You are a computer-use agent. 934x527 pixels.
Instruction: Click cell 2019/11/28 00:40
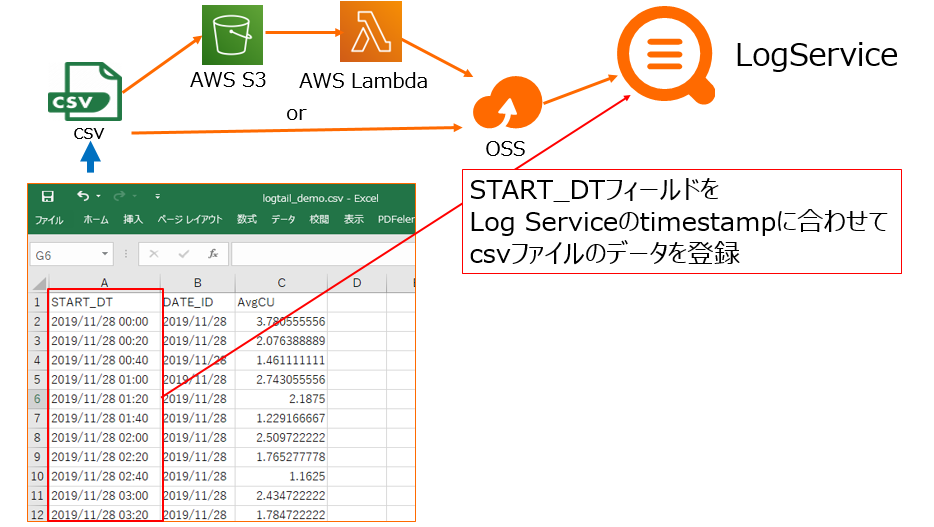(x=104, y=360)
